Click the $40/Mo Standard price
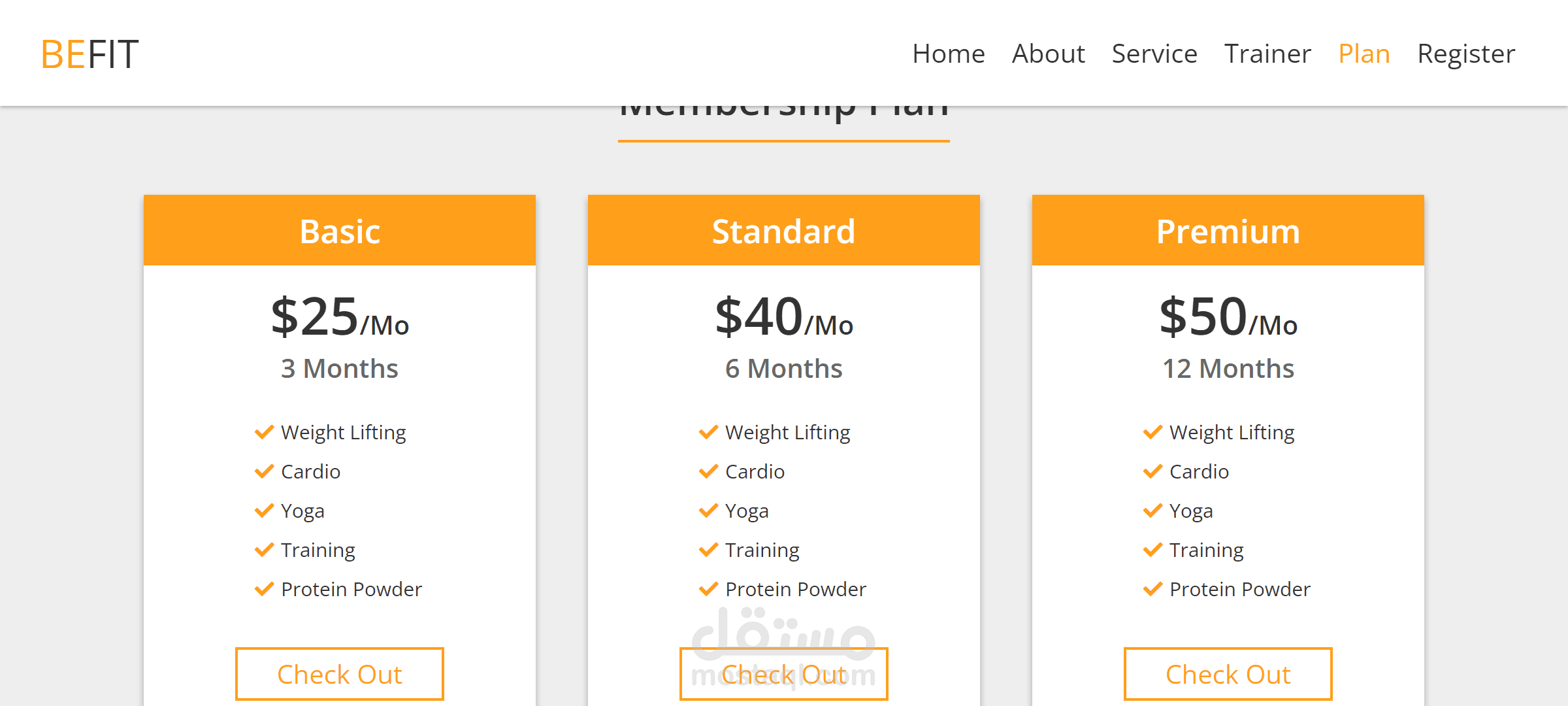Viewport: 1568px width, 706px height. click(783, 318)
